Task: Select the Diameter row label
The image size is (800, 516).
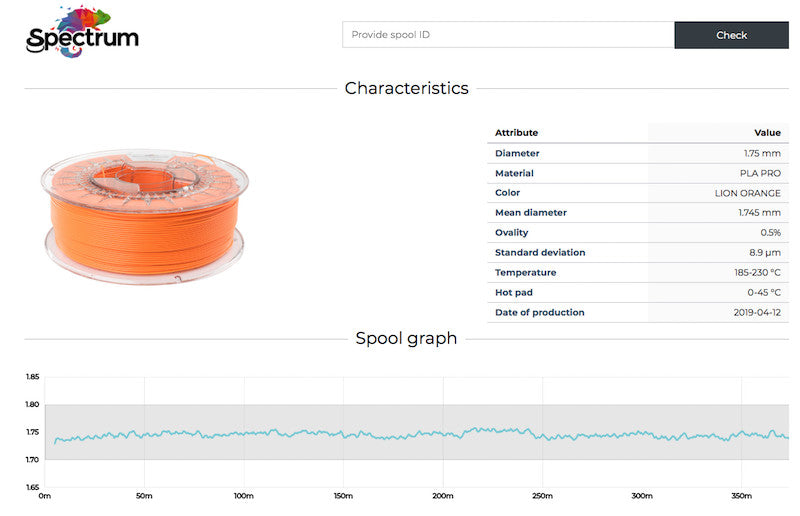Action: 517,153
